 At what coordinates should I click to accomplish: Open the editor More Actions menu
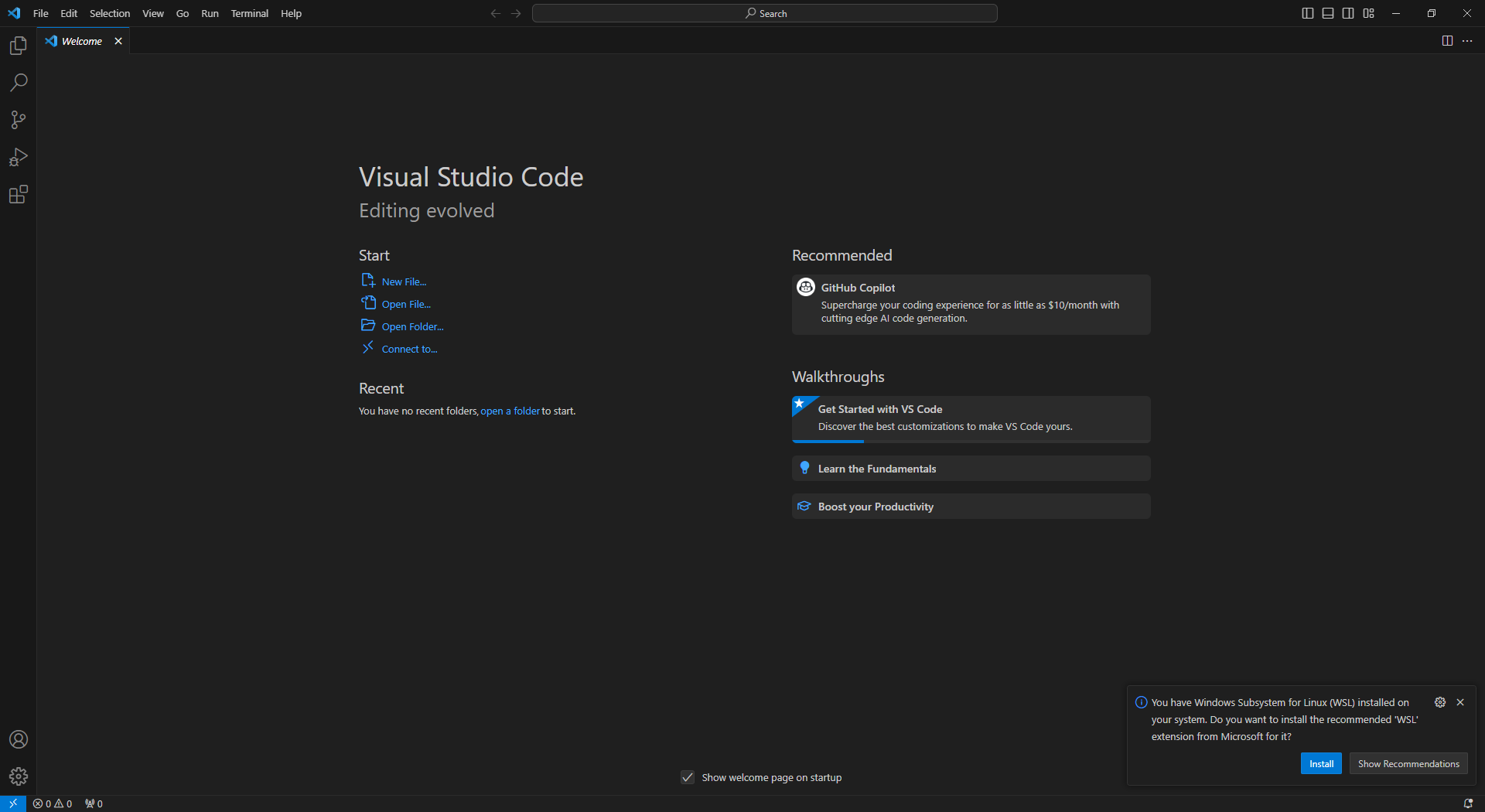click(x=1468, y=41)
